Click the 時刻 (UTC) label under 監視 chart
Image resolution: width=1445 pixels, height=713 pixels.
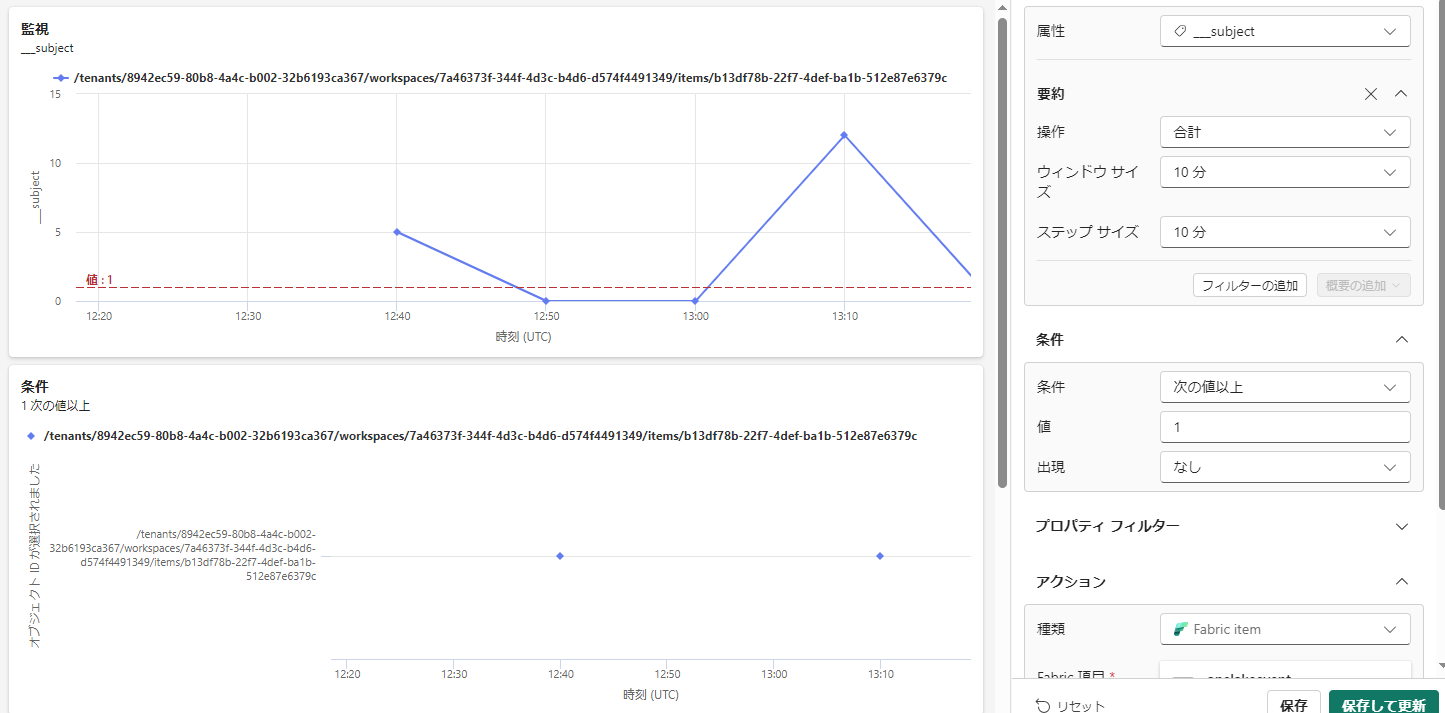(523, 337)
